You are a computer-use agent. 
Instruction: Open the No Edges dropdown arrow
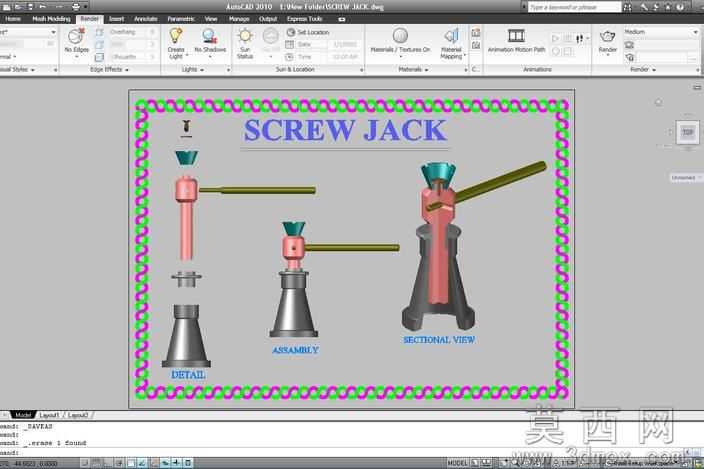[x=76, y=56]
